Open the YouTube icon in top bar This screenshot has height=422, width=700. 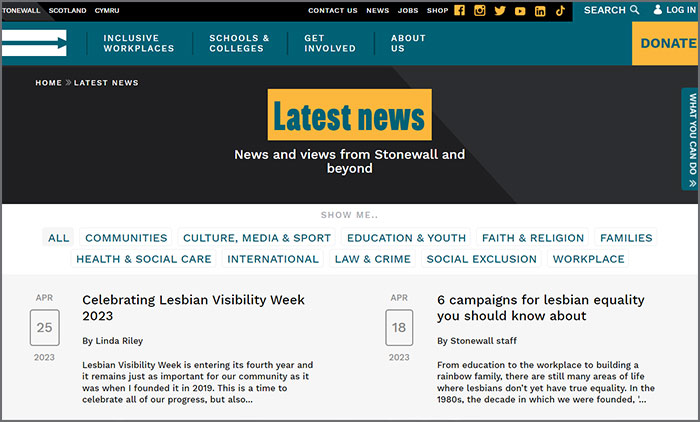[520, 11]
